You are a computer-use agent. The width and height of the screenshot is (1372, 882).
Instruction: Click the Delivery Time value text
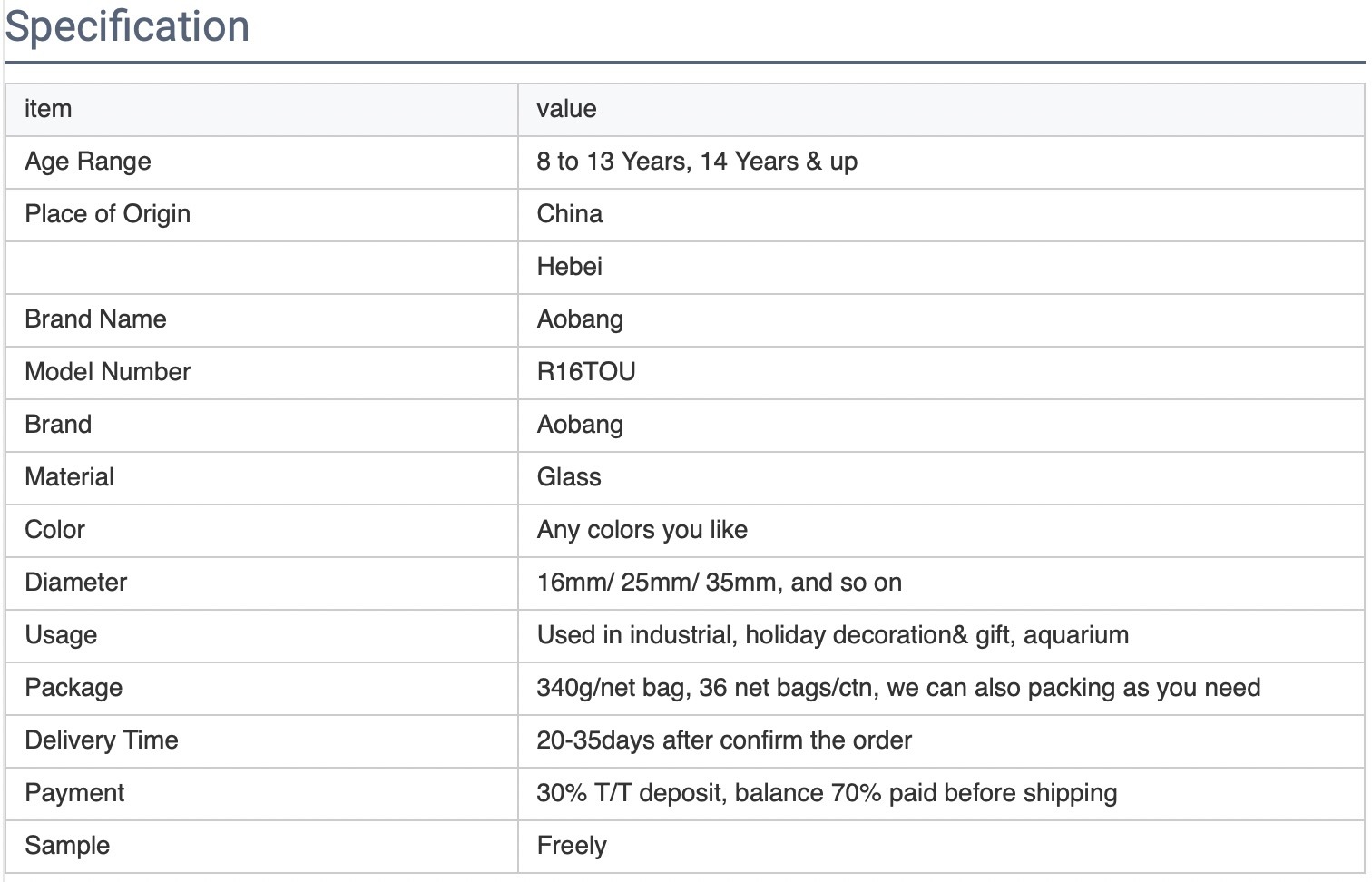tap(724, 740)
